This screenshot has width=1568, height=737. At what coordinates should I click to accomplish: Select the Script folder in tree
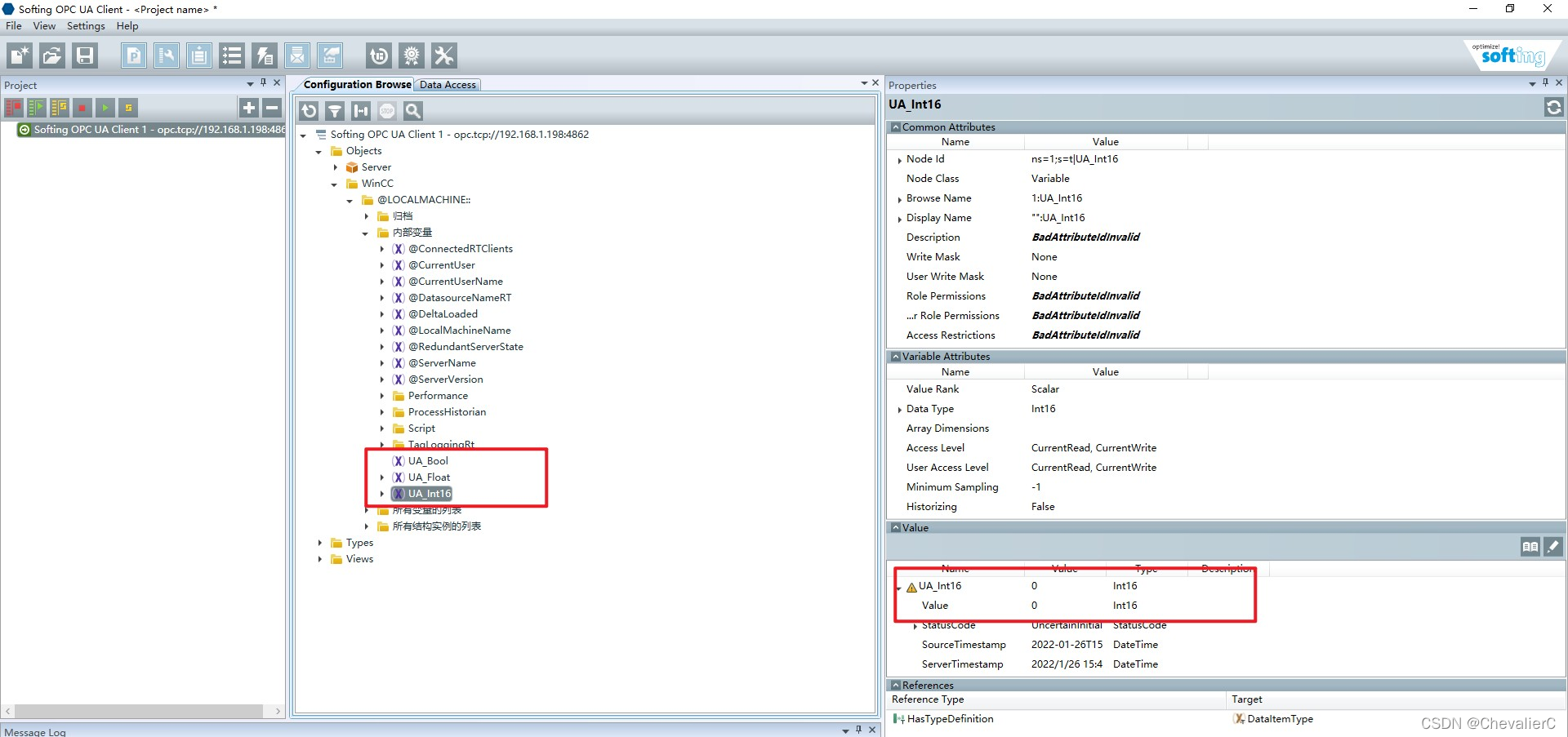tap(421, 428)
